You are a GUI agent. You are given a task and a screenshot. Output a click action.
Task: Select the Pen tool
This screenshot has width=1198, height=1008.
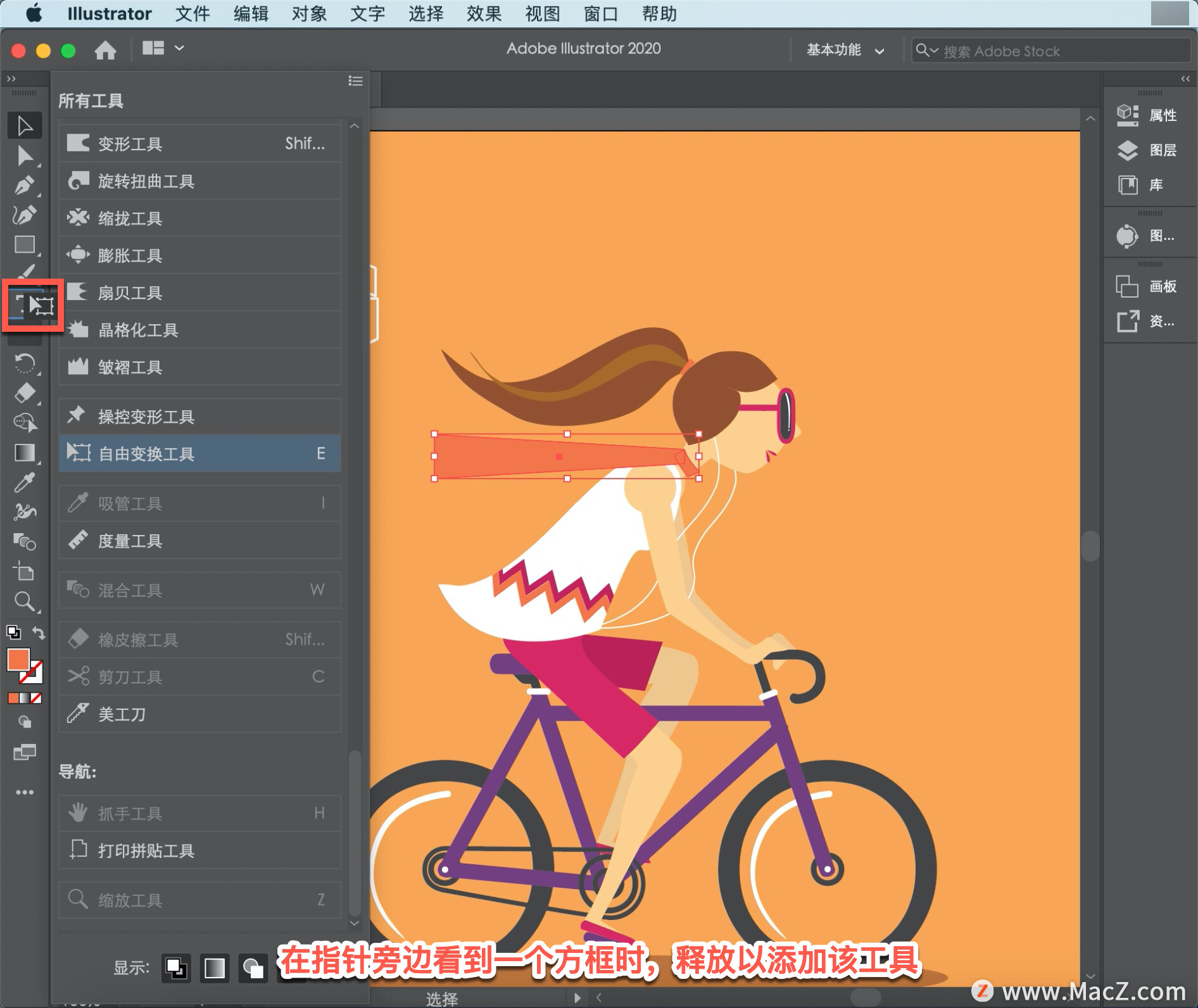click(25, 186)
